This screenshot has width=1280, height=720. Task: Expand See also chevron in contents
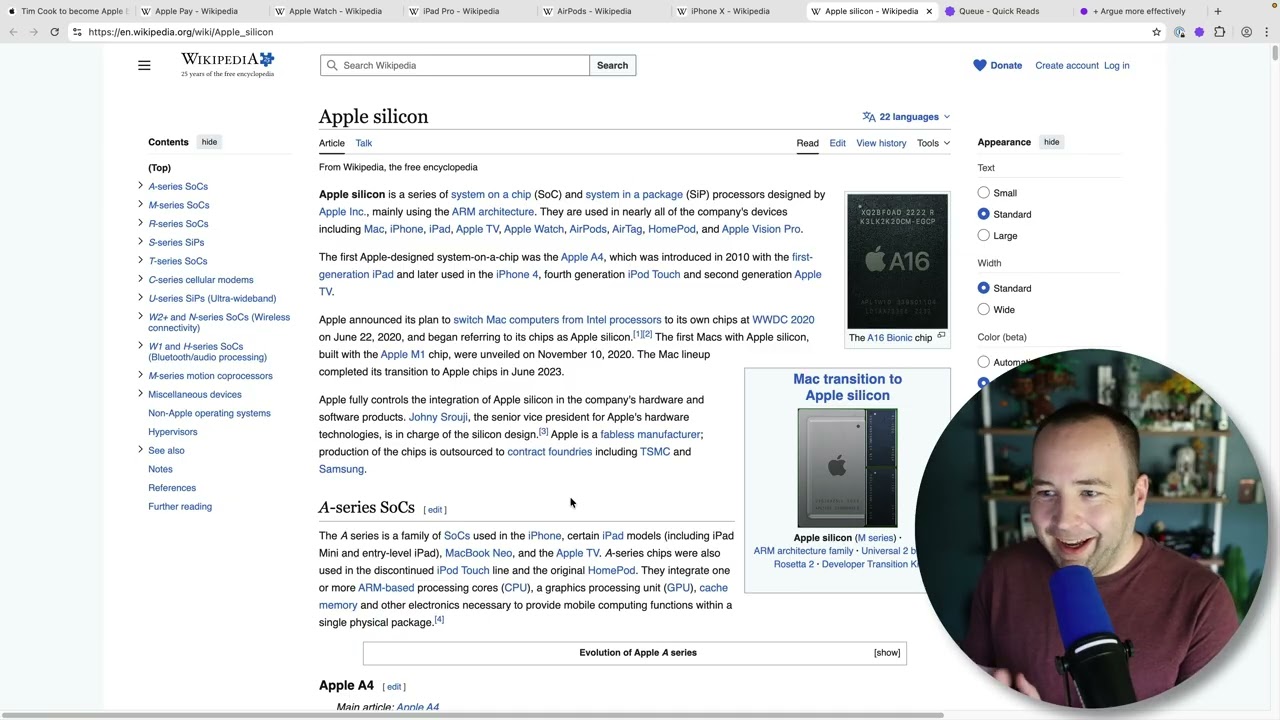tap(140, 450)
